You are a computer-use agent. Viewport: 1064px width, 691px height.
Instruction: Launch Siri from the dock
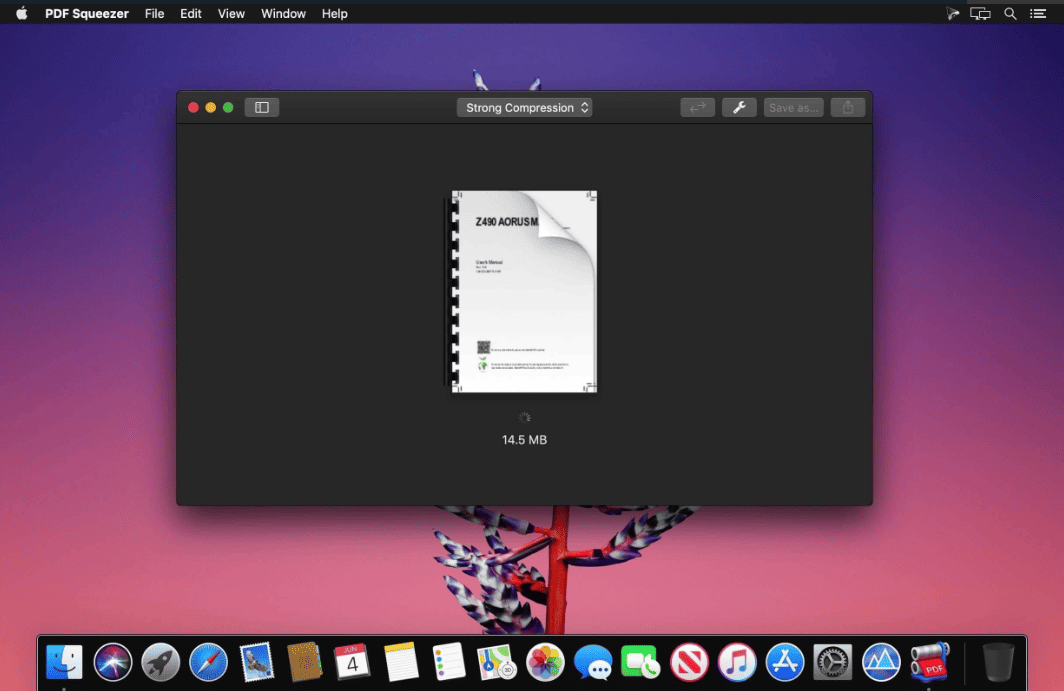point(113,662)
